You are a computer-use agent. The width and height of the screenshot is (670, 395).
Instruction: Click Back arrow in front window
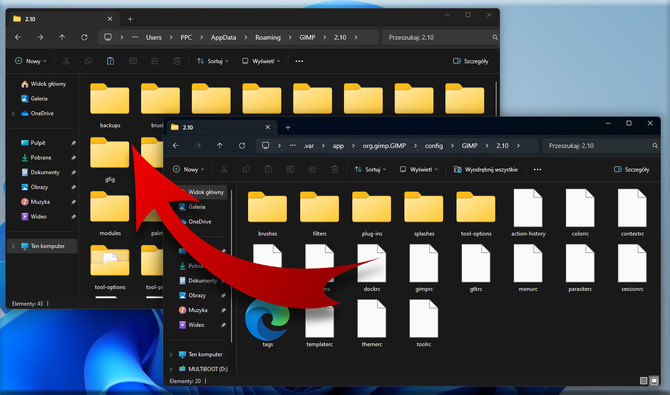[176, 146]
